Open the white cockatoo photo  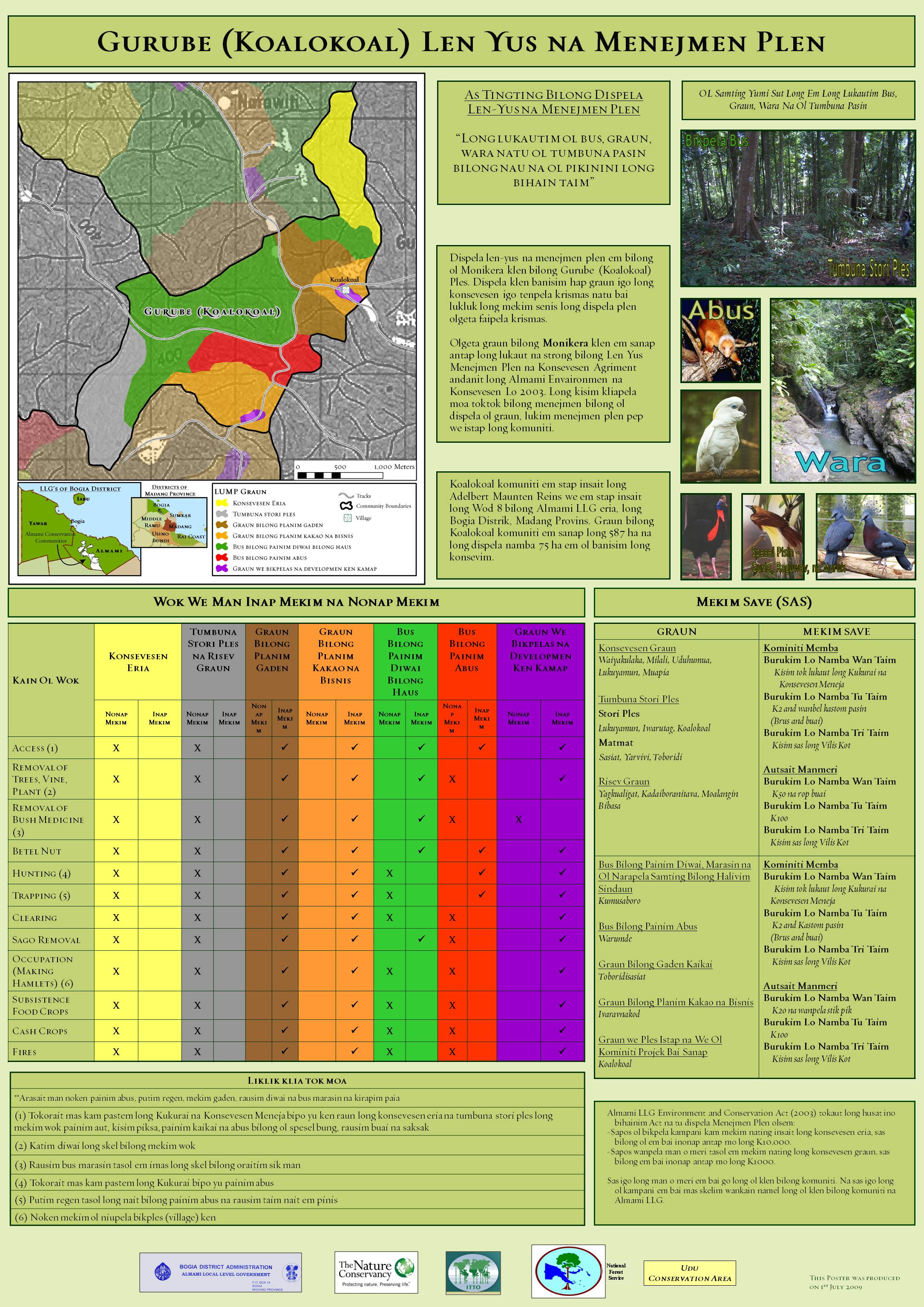(720, 436)
